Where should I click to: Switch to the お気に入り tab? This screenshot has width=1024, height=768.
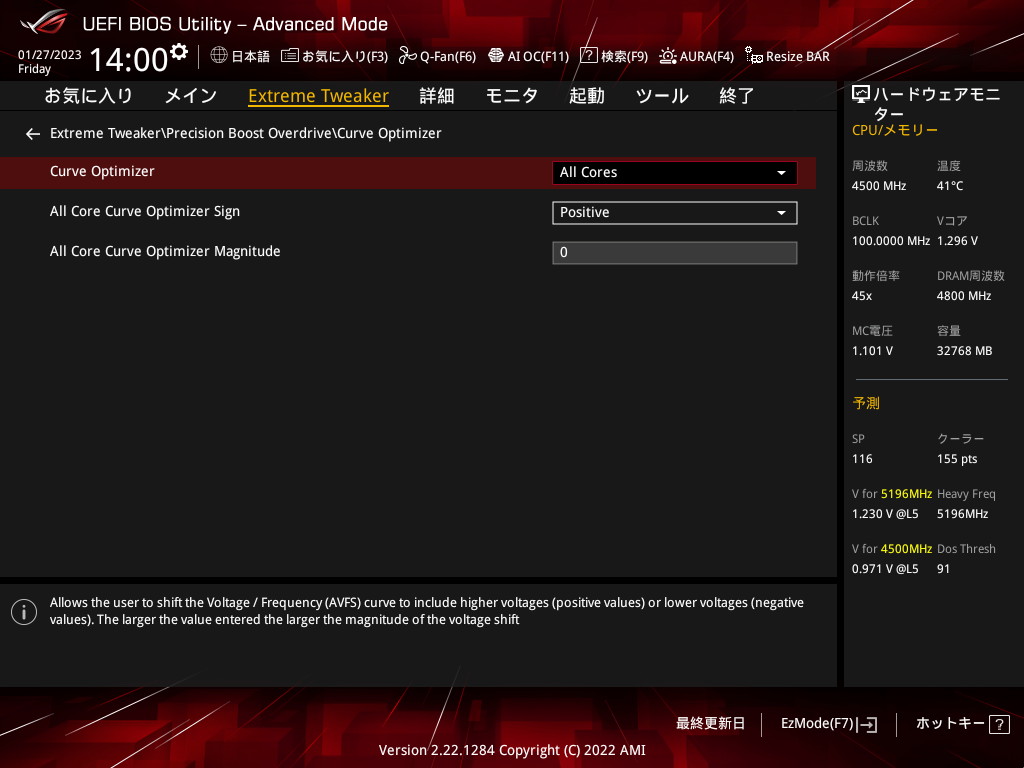88,96
